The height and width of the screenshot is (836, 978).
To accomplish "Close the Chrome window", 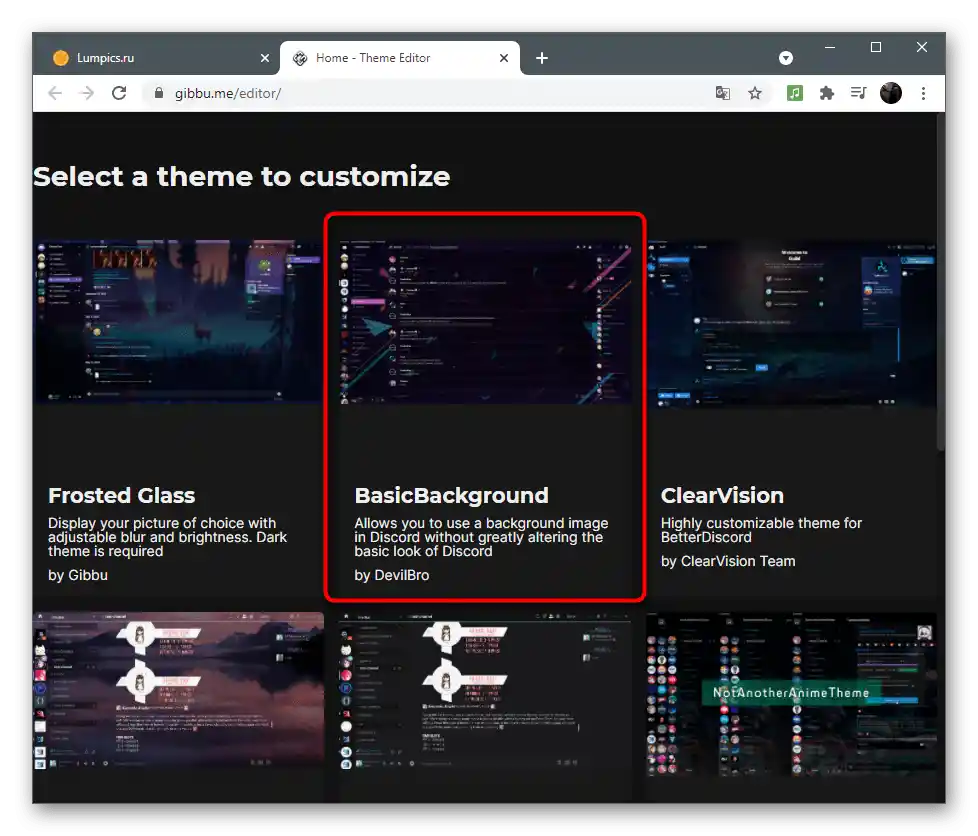I will tap(922, 47).
